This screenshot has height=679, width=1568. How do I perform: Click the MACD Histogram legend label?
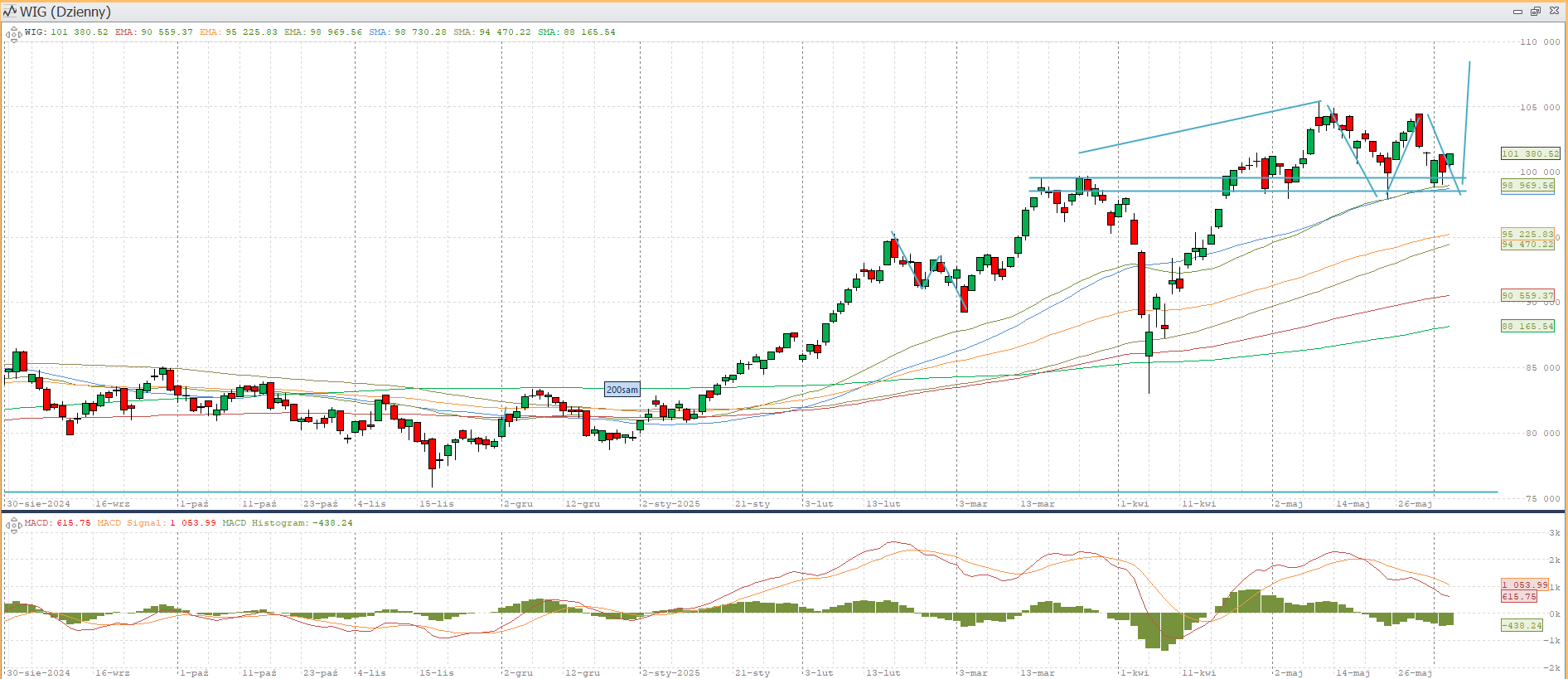[x=287, y=523]
